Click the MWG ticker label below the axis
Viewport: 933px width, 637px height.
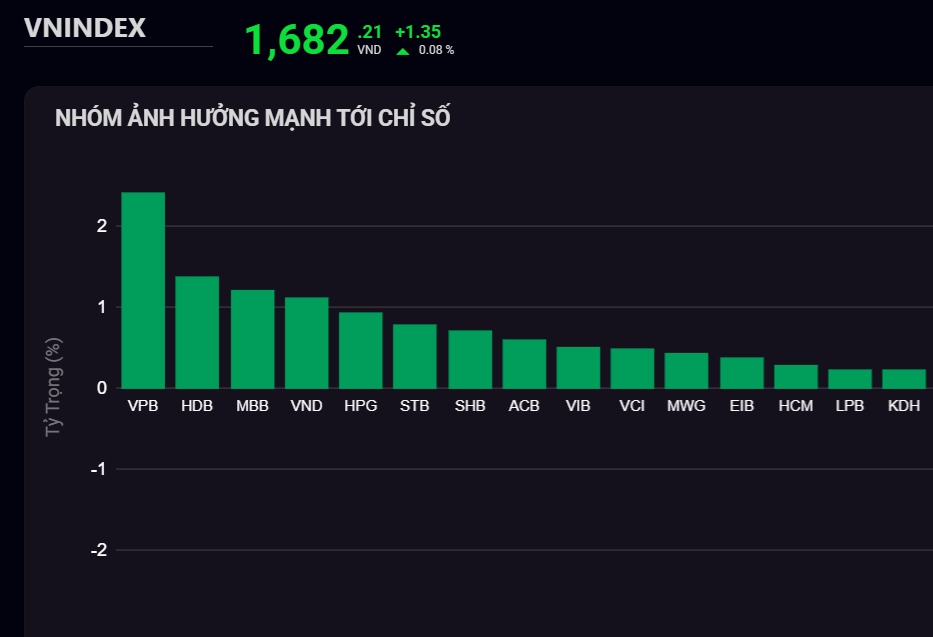pyautogui.click(x=686, y=406)
